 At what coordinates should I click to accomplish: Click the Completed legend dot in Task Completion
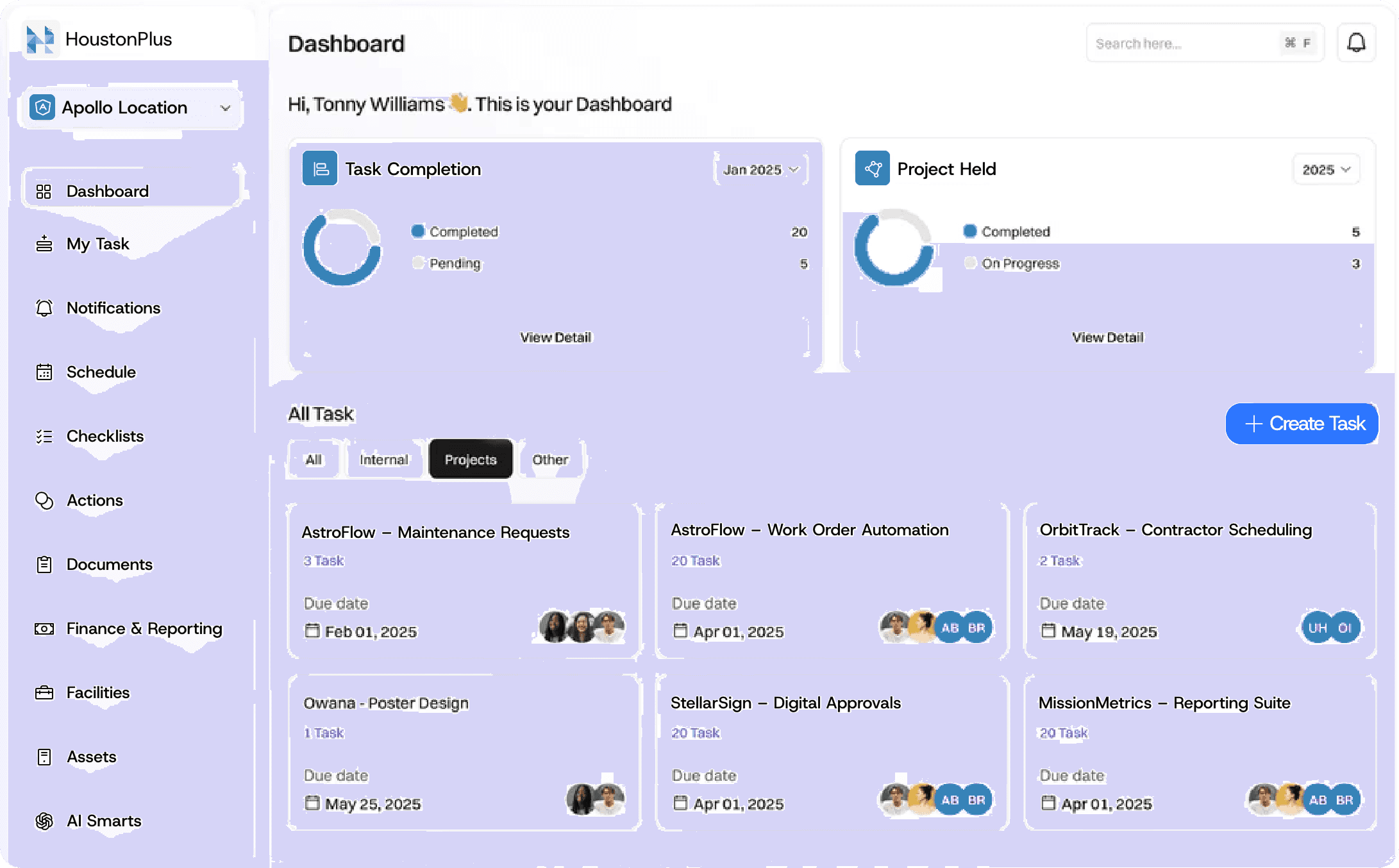(x=418, y=231)
